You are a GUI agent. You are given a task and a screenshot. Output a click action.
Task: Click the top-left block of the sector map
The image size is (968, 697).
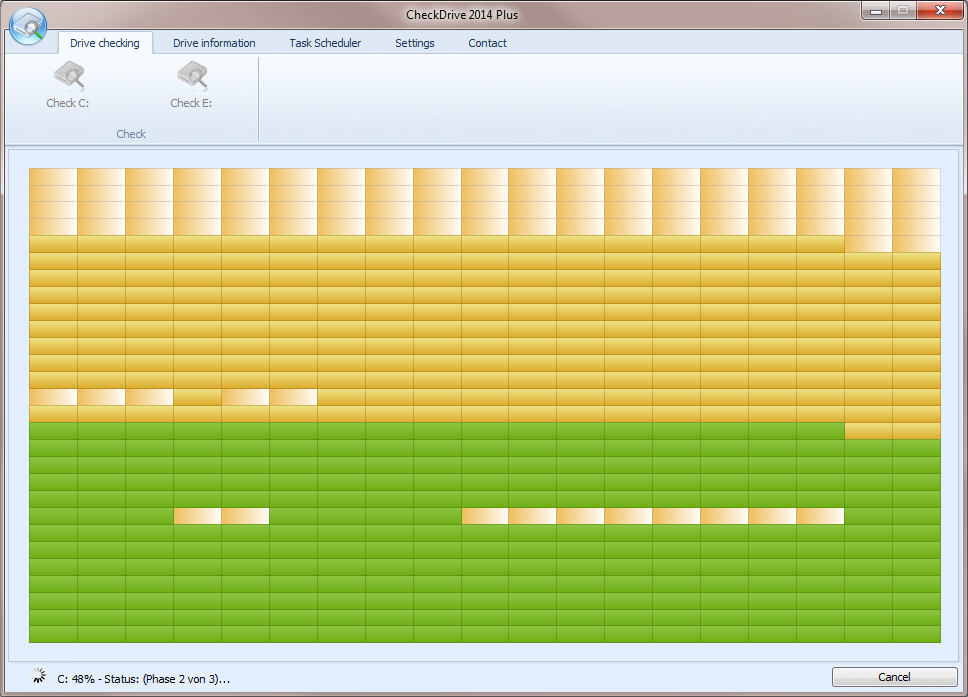click(53, 177)
